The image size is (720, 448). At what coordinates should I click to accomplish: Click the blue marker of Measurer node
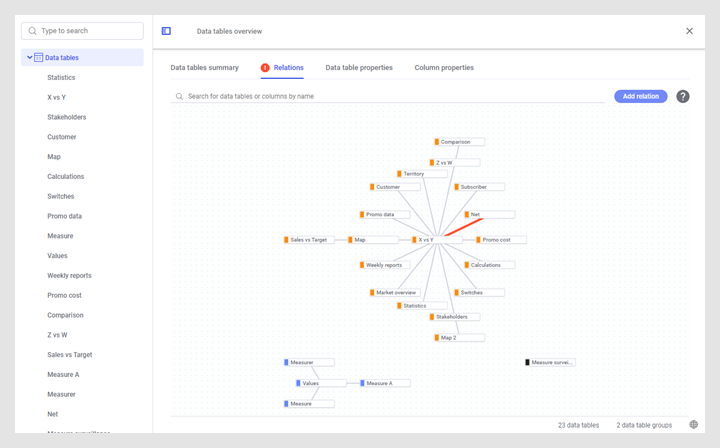pos(286,362)
